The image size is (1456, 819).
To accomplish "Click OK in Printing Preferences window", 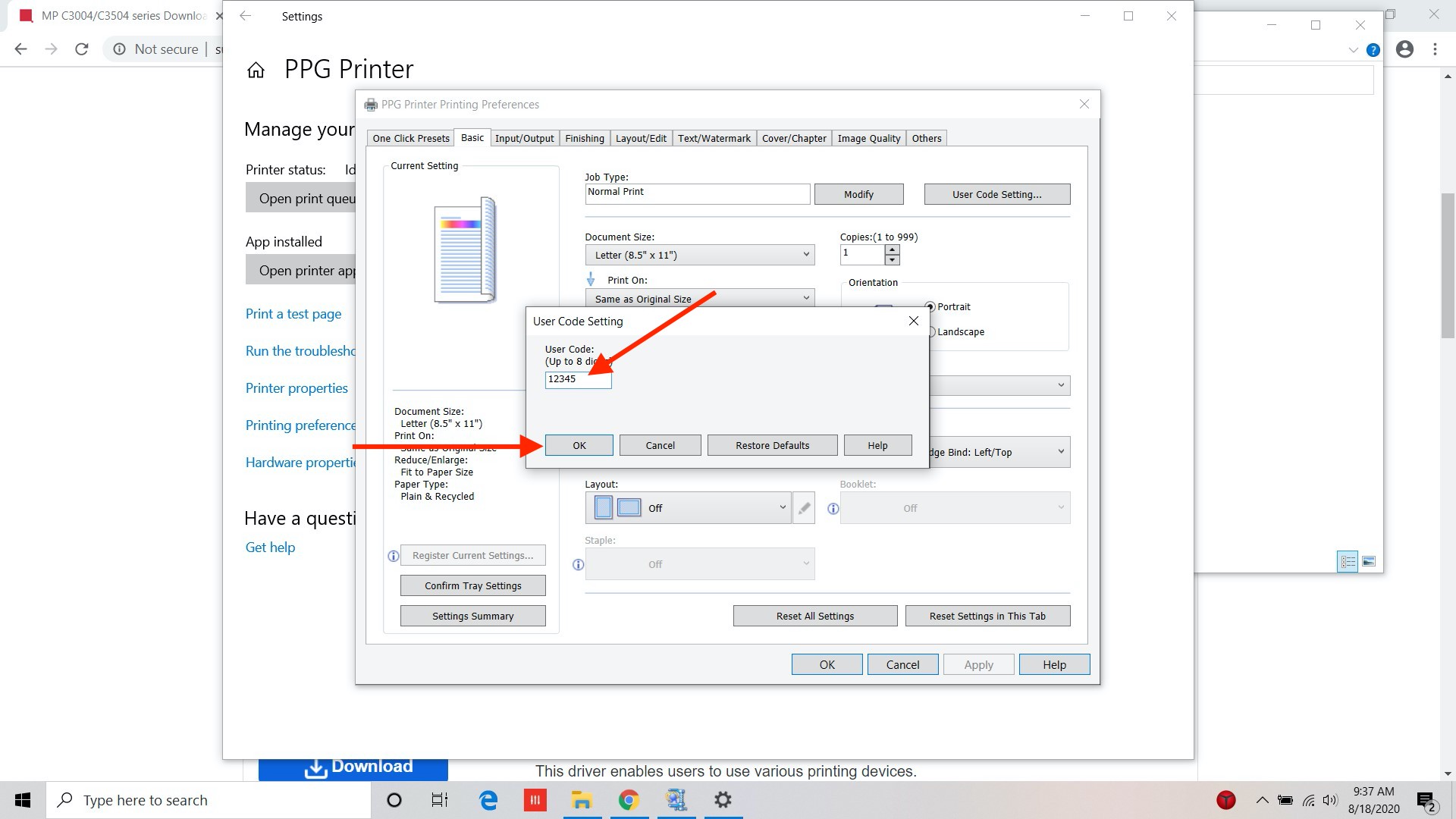I will pos(827,664).
